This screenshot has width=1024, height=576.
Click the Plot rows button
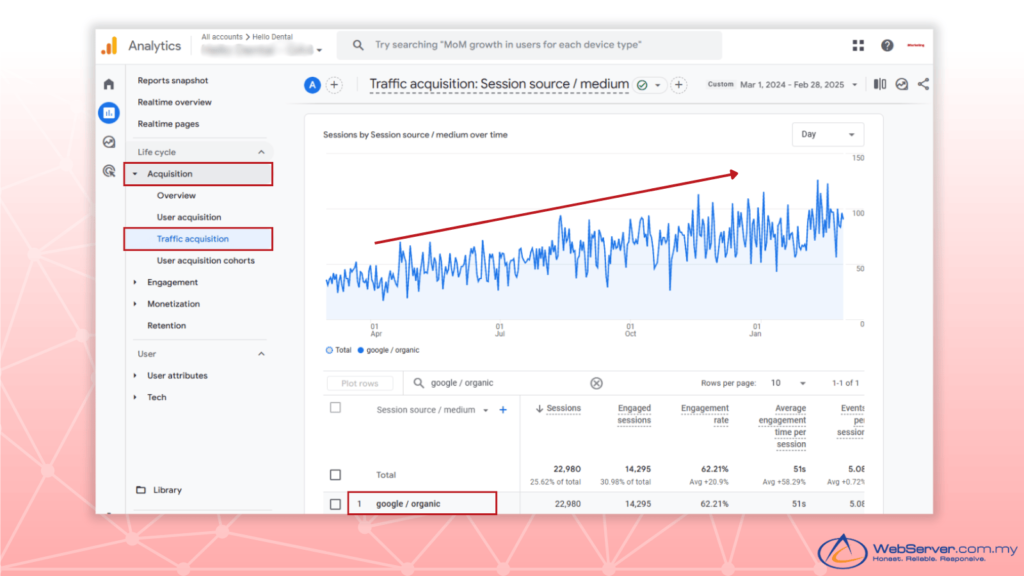click(x=360, y=383)
